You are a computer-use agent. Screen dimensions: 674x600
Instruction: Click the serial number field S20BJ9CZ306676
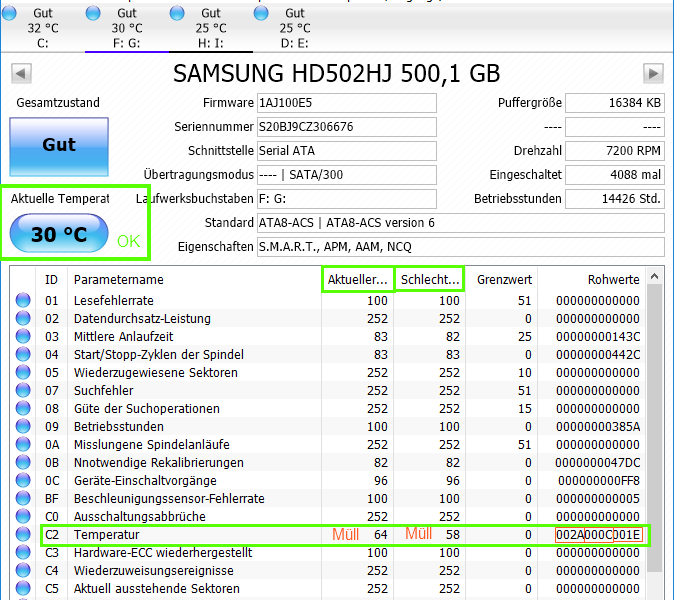pos(346,127)
